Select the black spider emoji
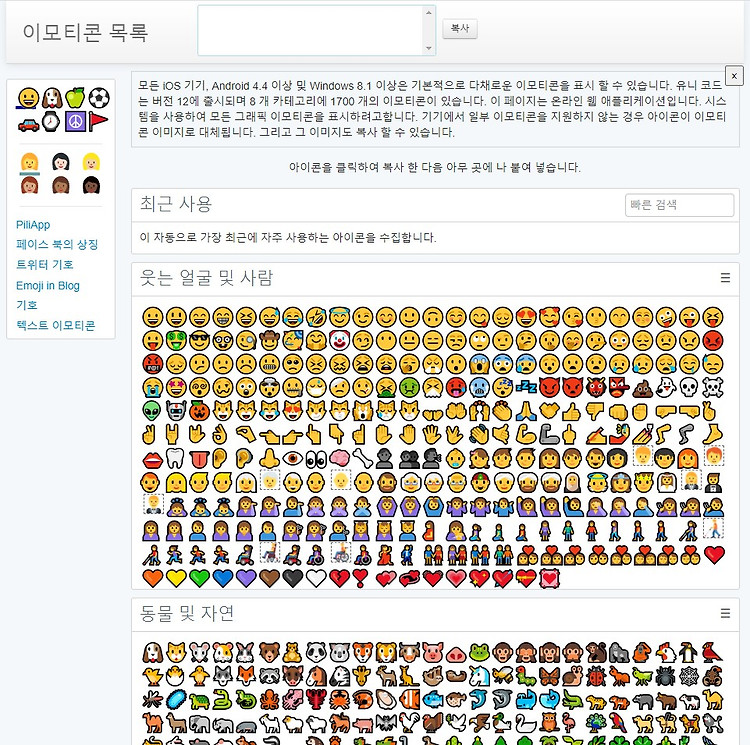 tap(666, 676)
